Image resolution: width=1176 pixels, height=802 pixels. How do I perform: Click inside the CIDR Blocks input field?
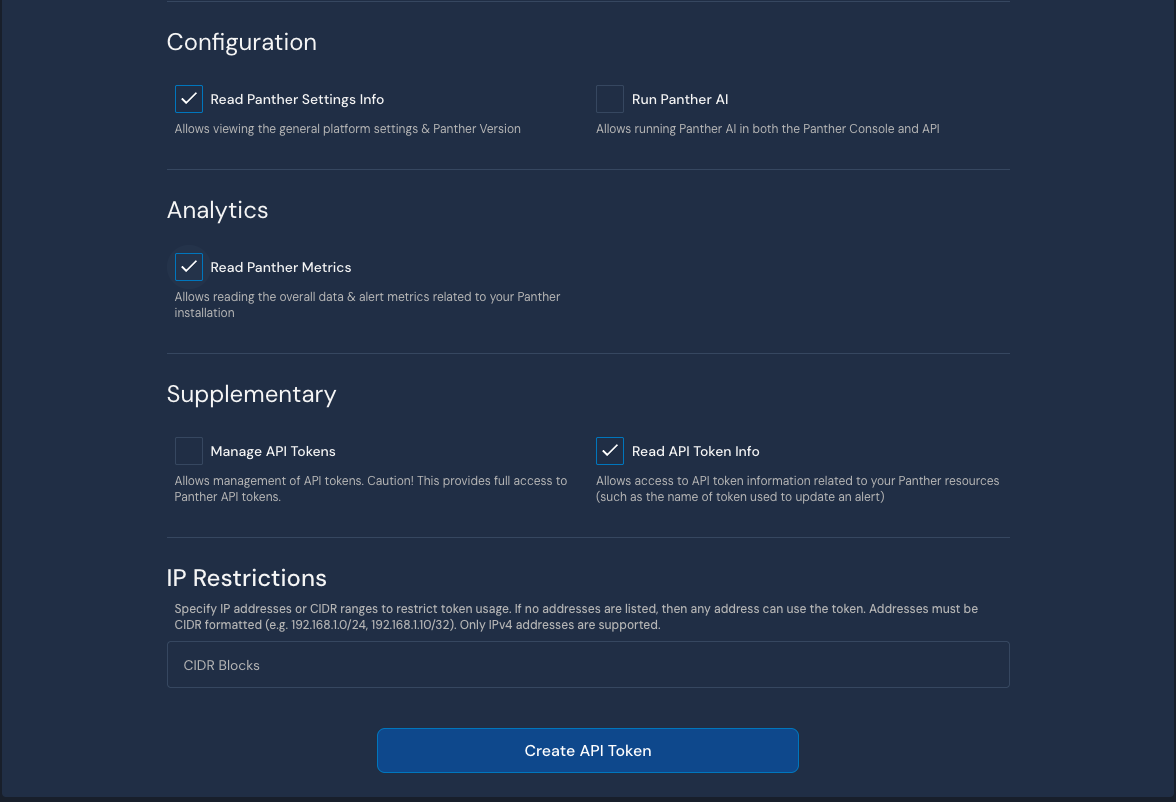tap(588, 664)
